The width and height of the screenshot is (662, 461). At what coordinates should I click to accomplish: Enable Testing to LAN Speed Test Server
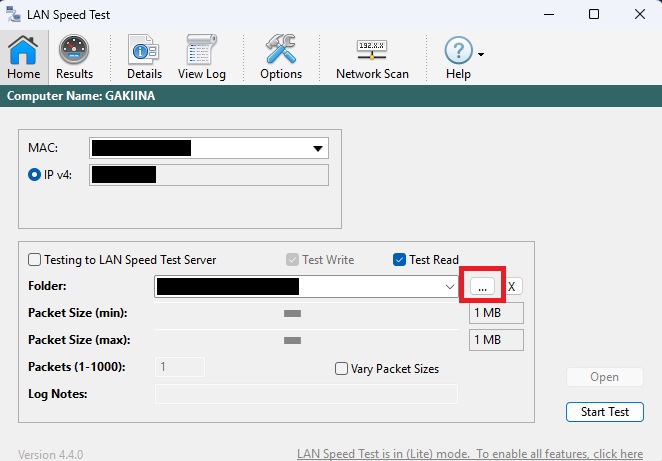[x=35, y=260]
